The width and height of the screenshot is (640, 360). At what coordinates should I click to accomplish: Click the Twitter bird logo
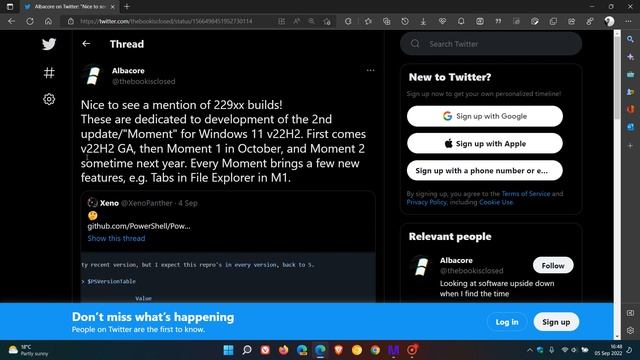[49, 44]
